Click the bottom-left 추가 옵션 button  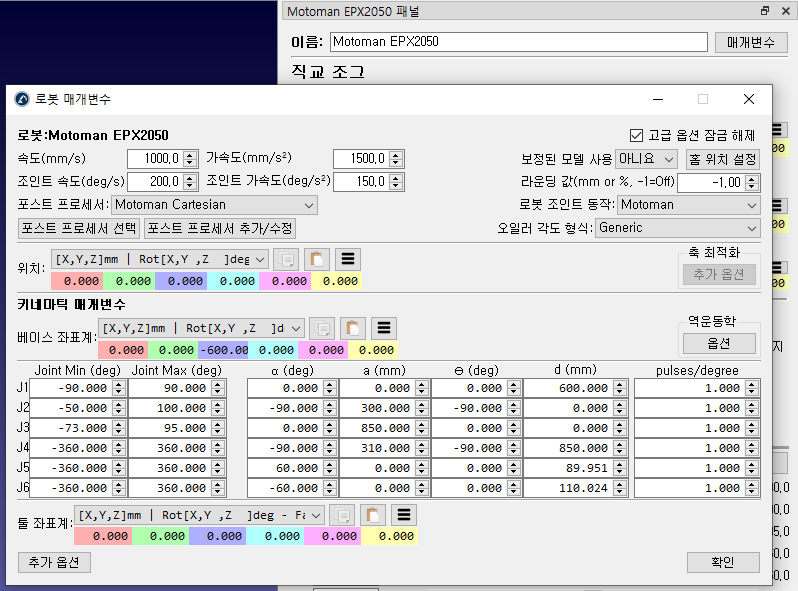click(x=54, y=562)
